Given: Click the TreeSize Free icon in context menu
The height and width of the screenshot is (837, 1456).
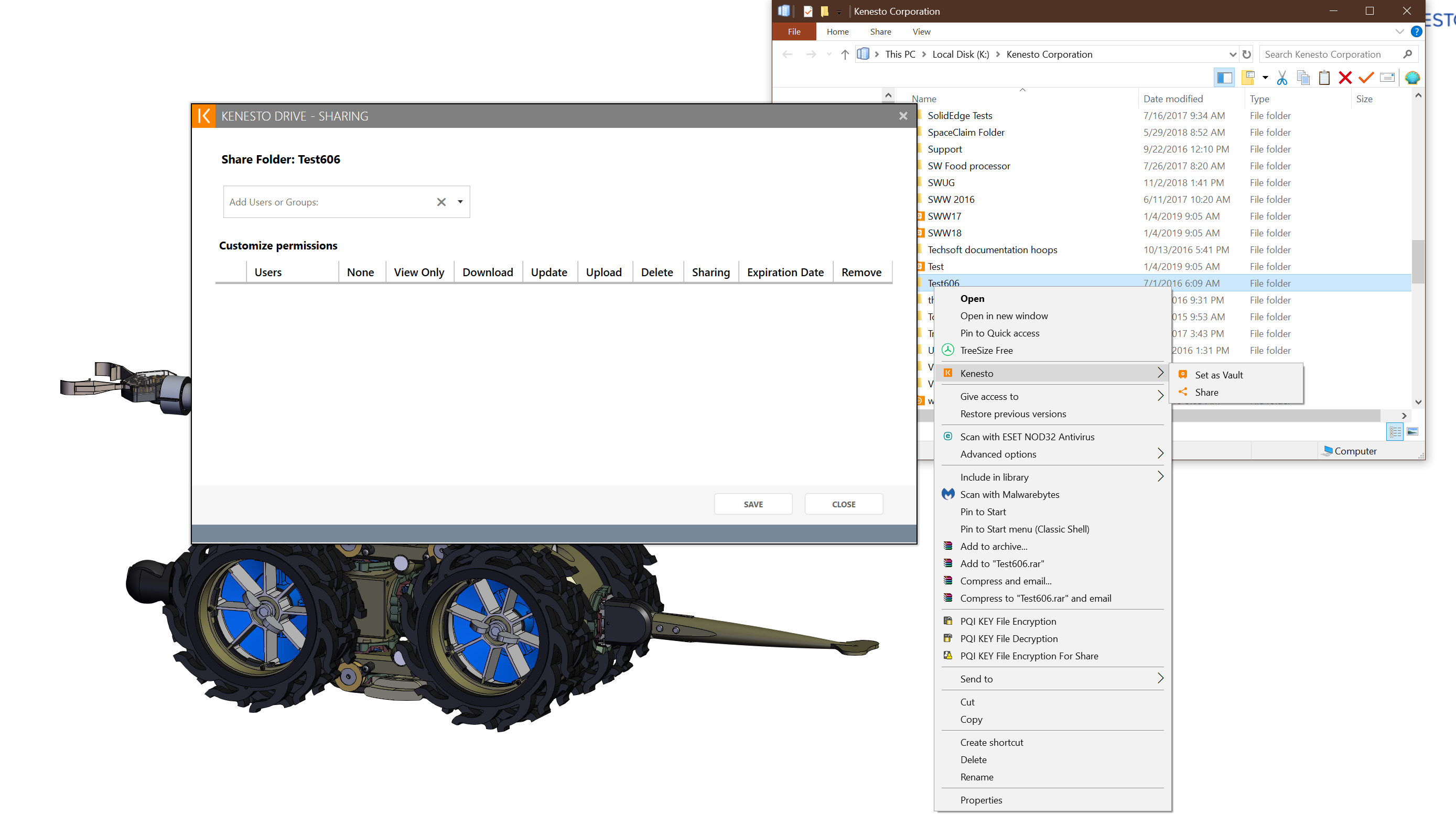Looking at the screenshot, I should coord(947,350).
